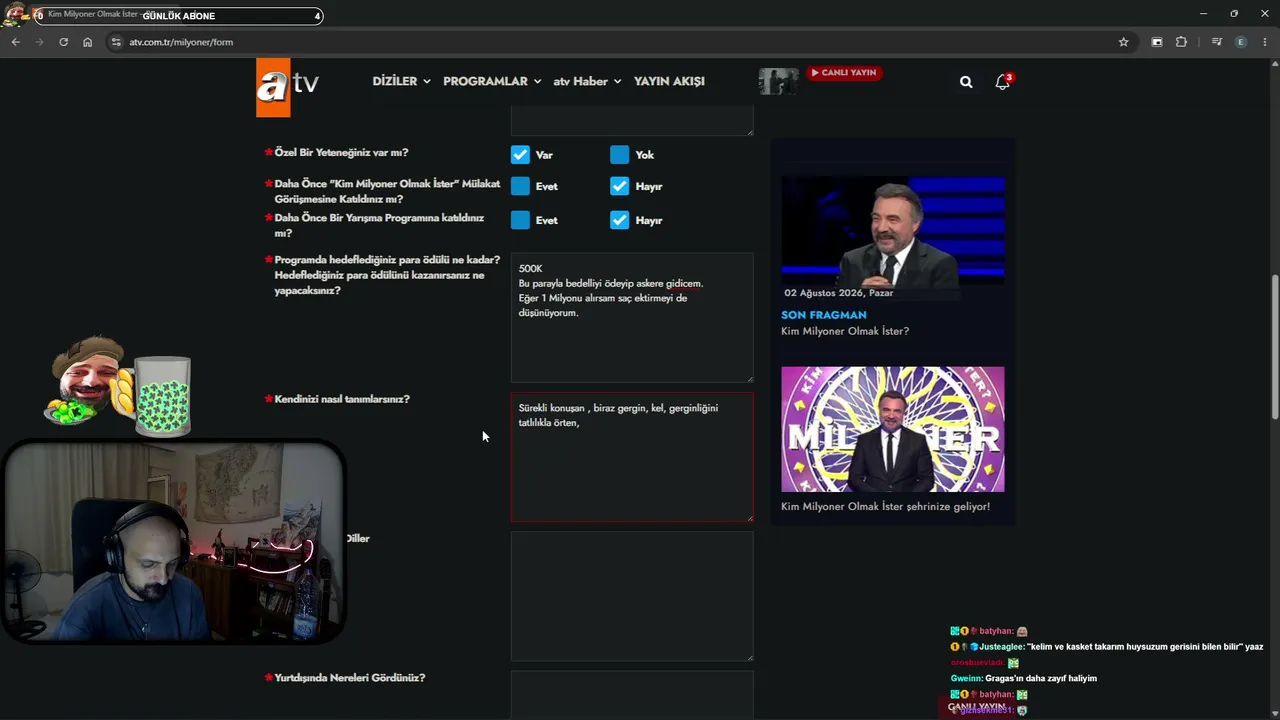Viewport: 1280px width, 720px height.
Task: Click the browser address bar URL
Action: point(181,42)
